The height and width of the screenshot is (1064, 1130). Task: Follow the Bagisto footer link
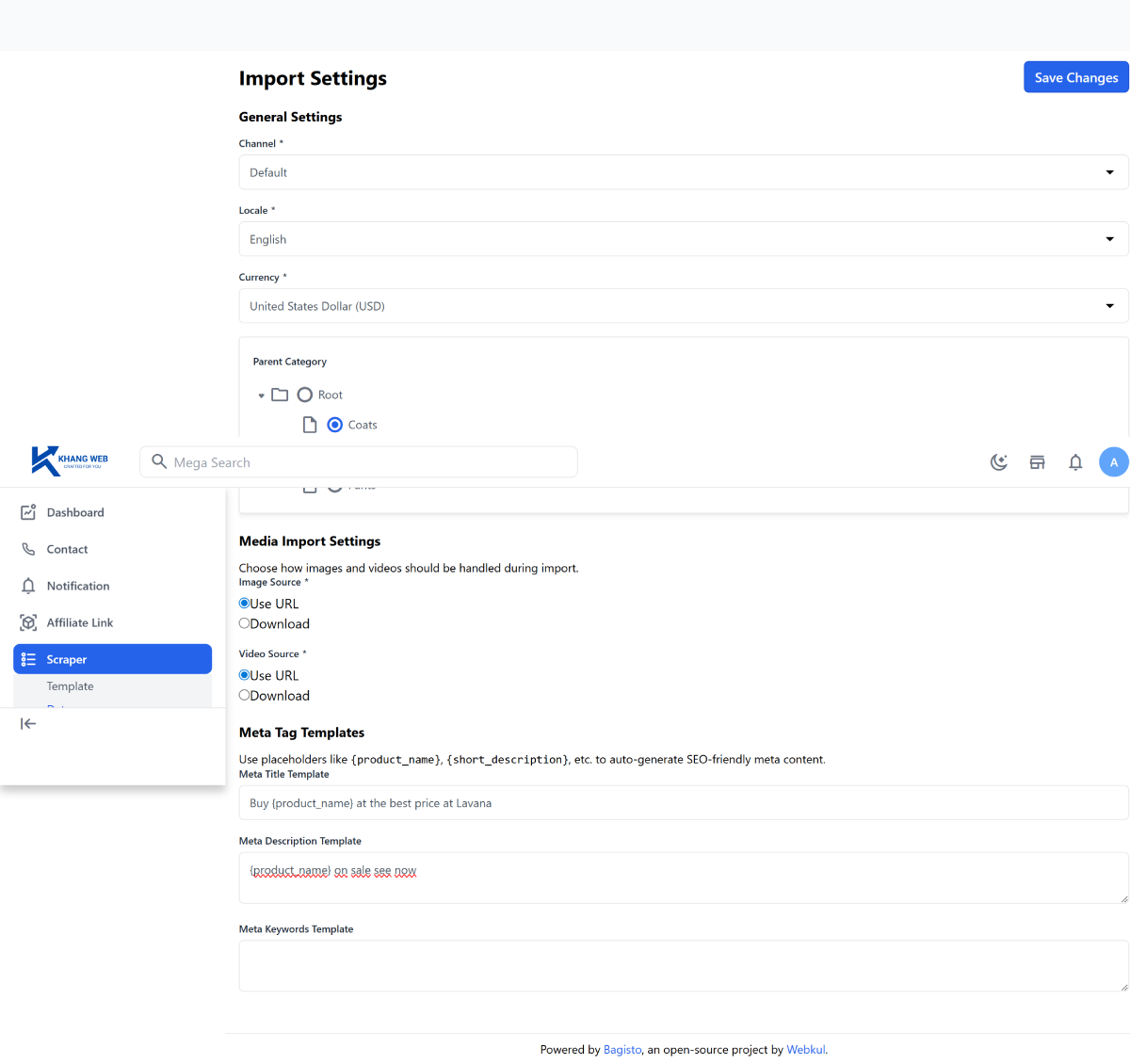pos(622,1050)
